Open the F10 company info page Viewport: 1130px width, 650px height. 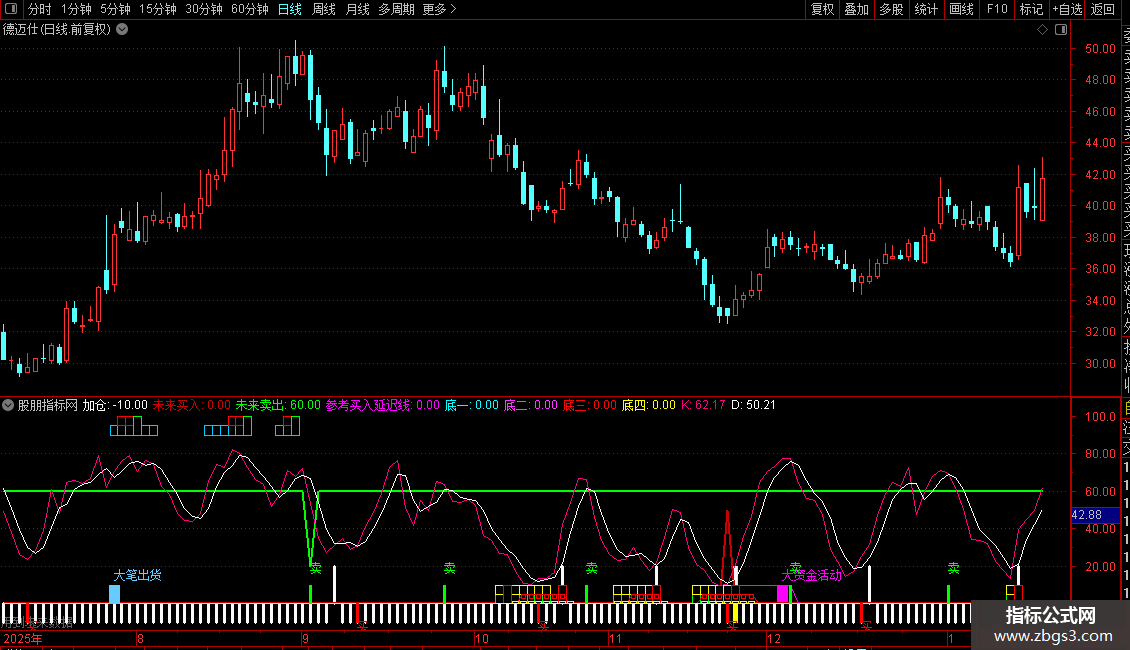pos(997,10)
